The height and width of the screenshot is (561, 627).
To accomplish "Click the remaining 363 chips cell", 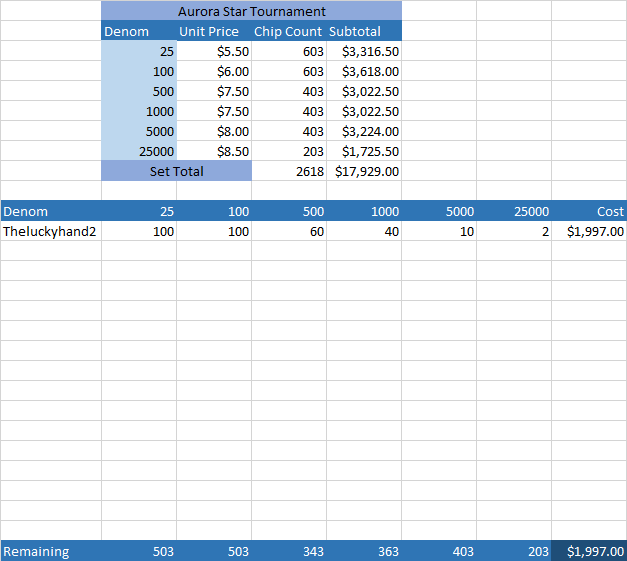I will click(363, 551).
